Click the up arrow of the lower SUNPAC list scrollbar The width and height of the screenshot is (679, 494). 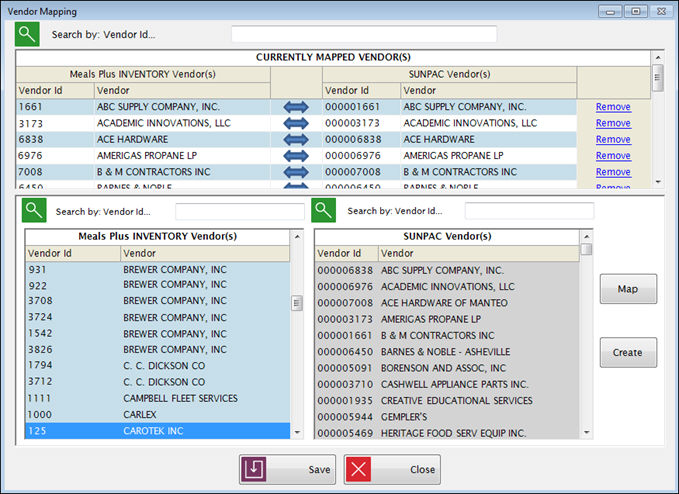click(586, 236)
